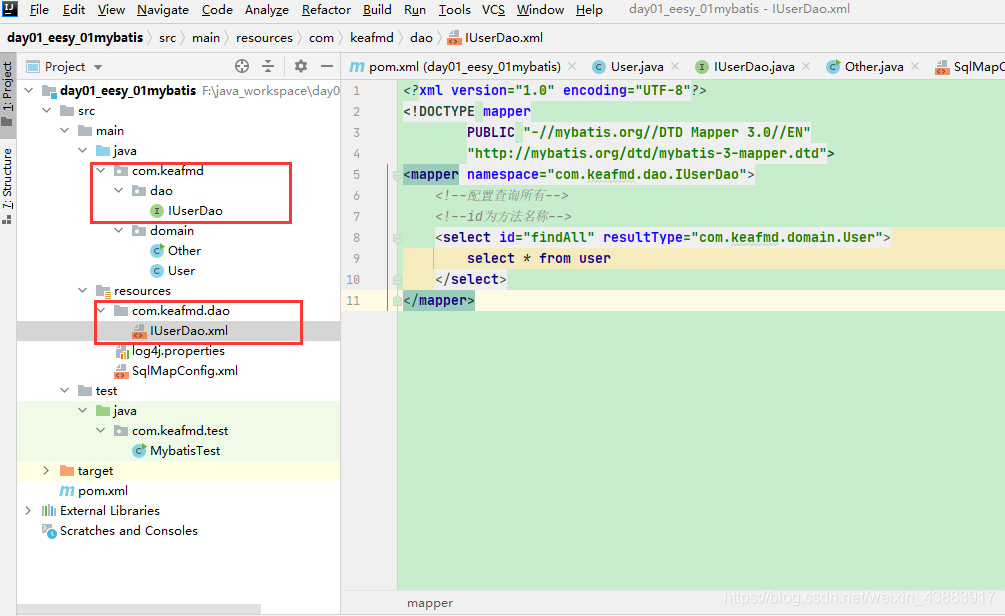Click the Other class icon in domain

click(x=156, y=251)
